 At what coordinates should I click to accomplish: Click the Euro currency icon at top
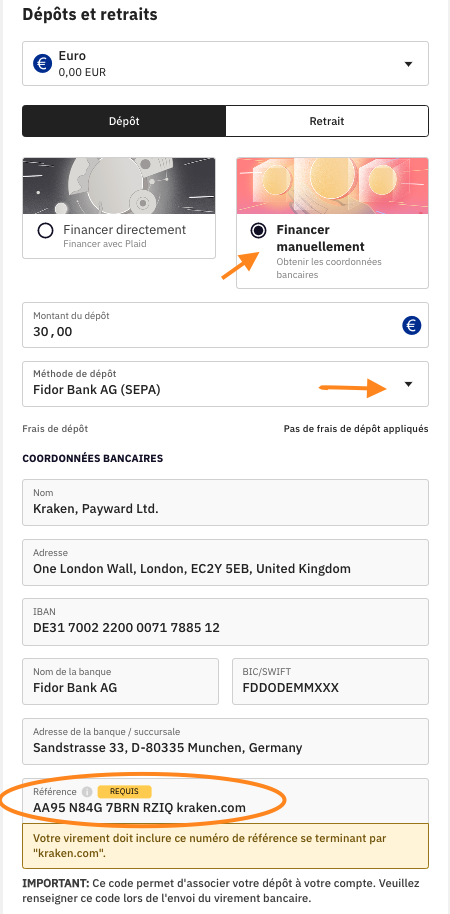point(43,64)
